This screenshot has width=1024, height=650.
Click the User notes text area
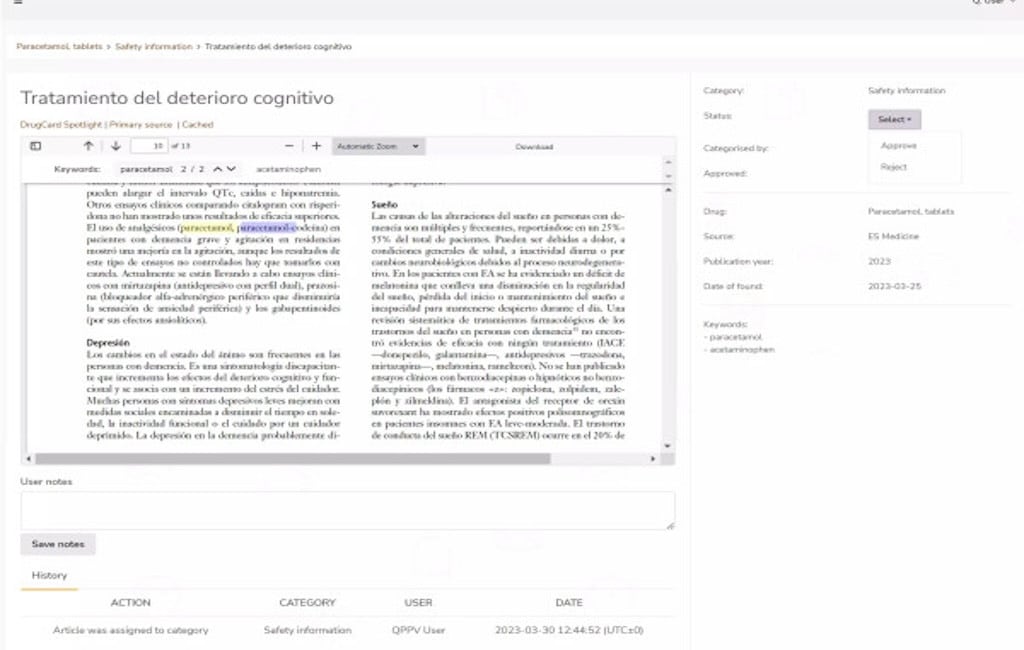347,511
